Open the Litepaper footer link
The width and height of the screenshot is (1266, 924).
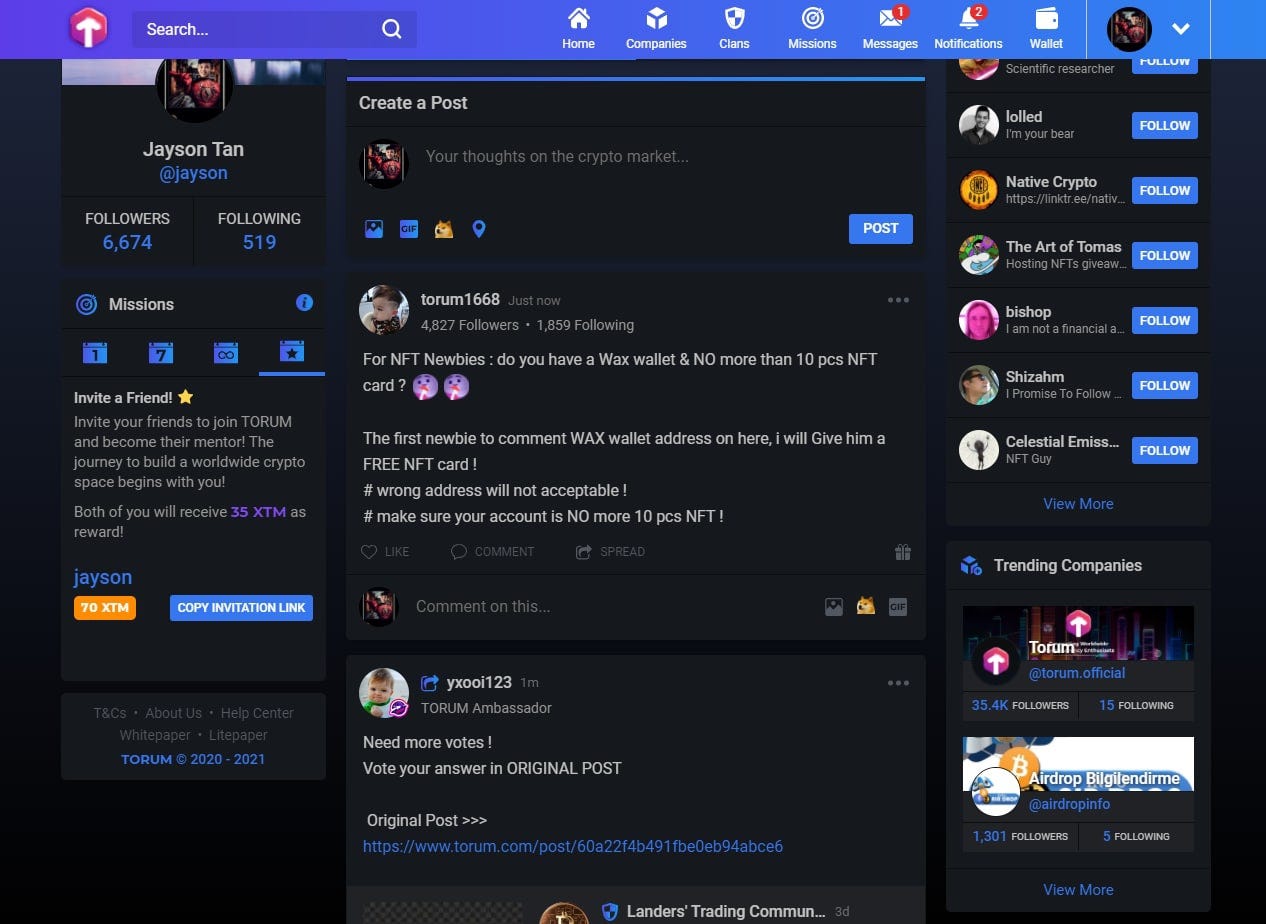point(238,735)
